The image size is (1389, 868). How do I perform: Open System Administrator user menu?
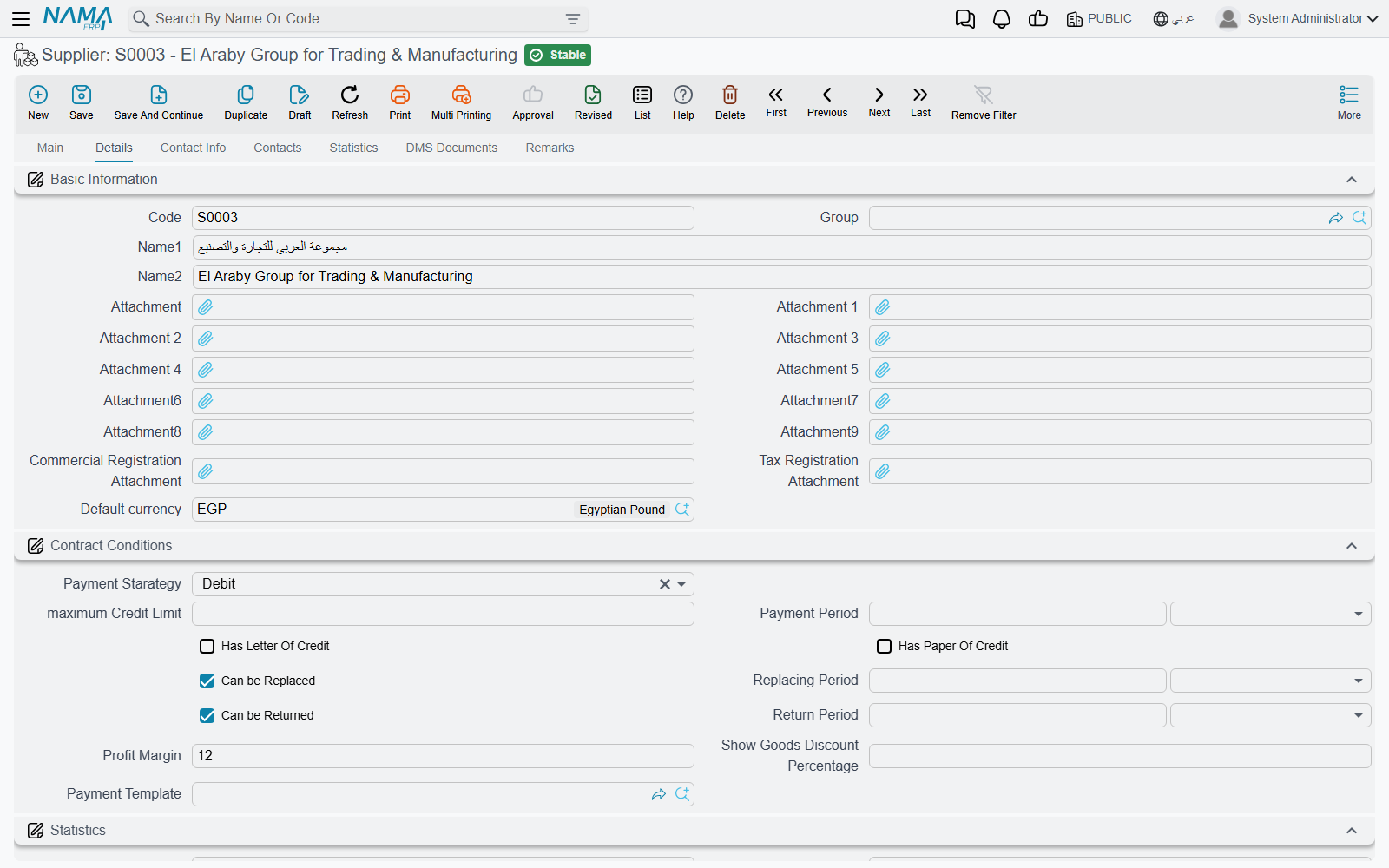pyautogui.click(x=1298, y=18)
